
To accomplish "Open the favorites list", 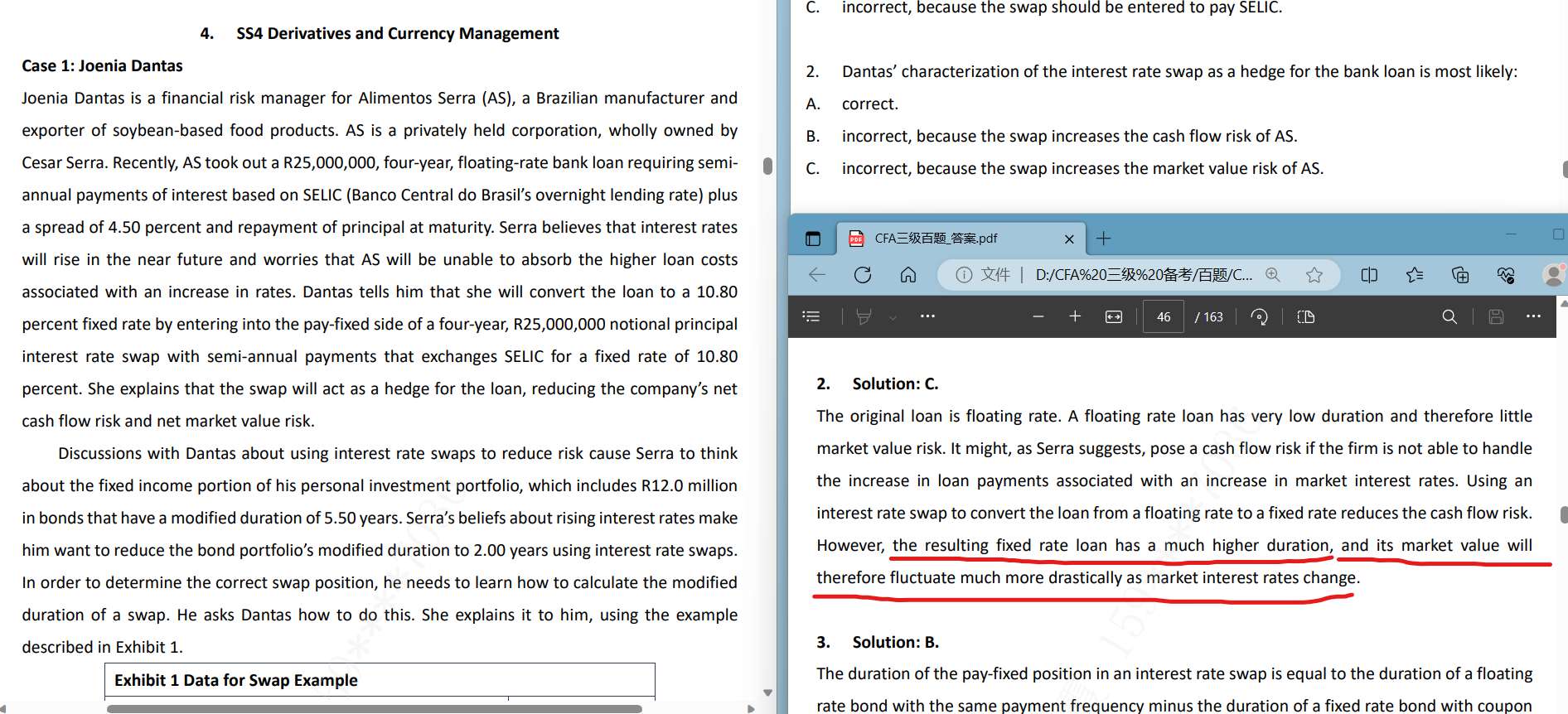I will pyautogui.click(x=1415, y=275).
